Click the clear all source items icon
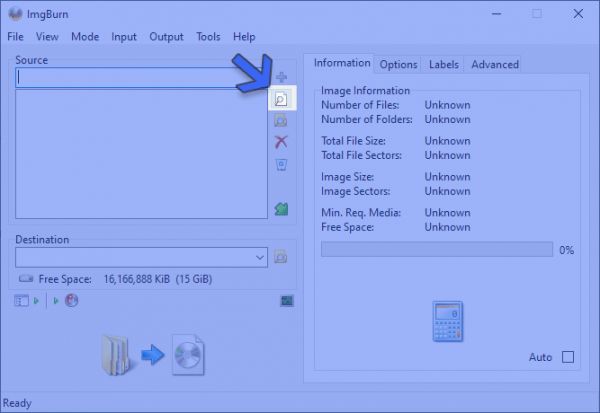The width and height of the screenshot is (600, 413). tap(281, 164)
